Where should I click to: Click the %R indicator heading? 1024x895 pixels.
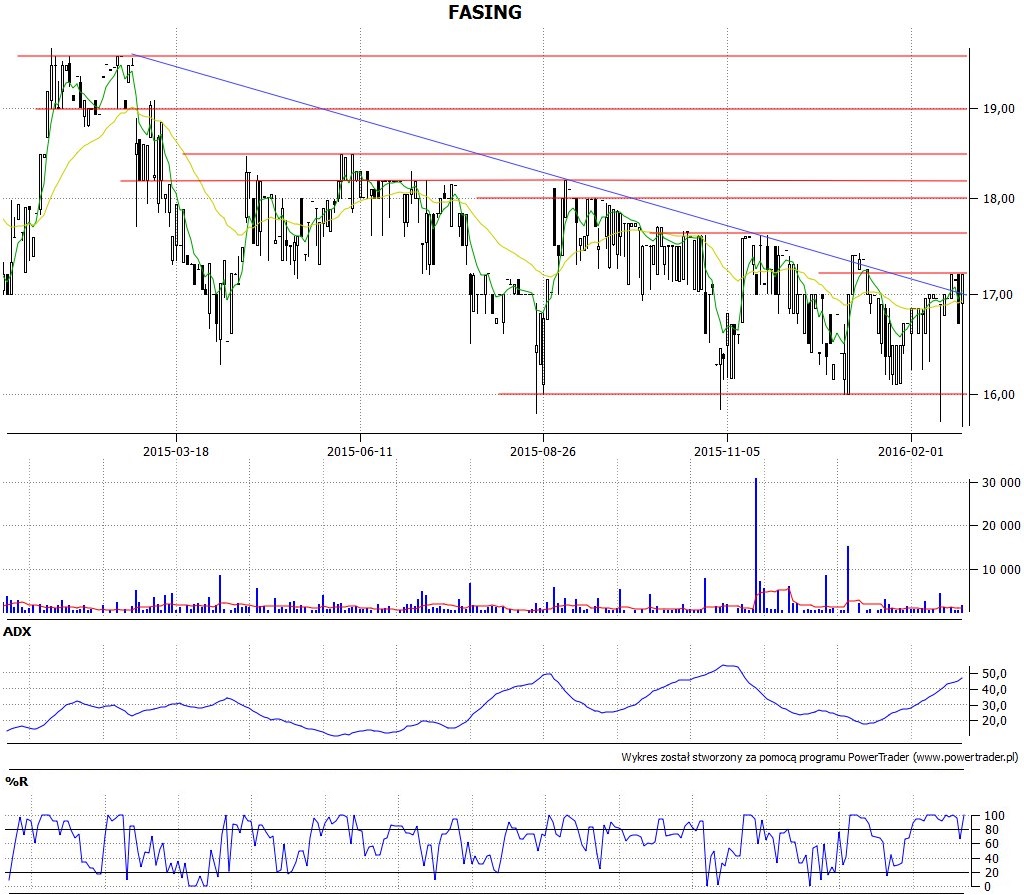(x=16, y=782)
